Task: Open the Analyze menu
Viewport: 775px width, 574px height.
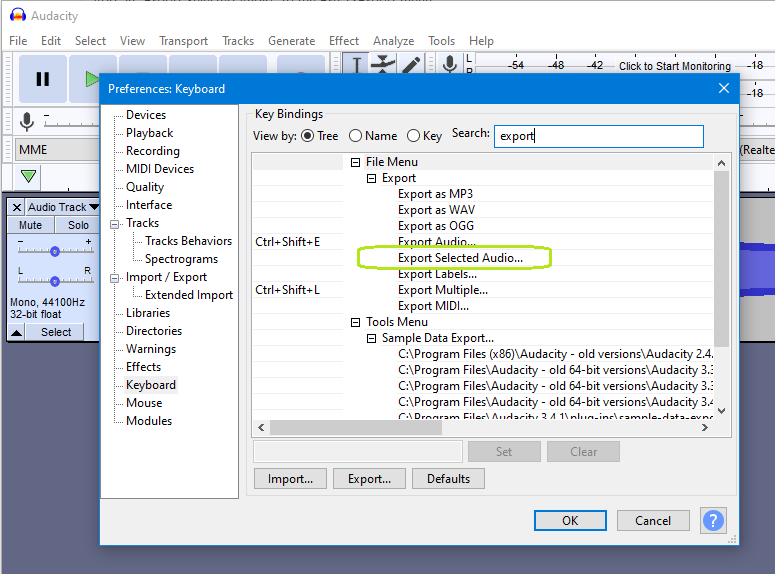Action: click(x=393, y=41)
